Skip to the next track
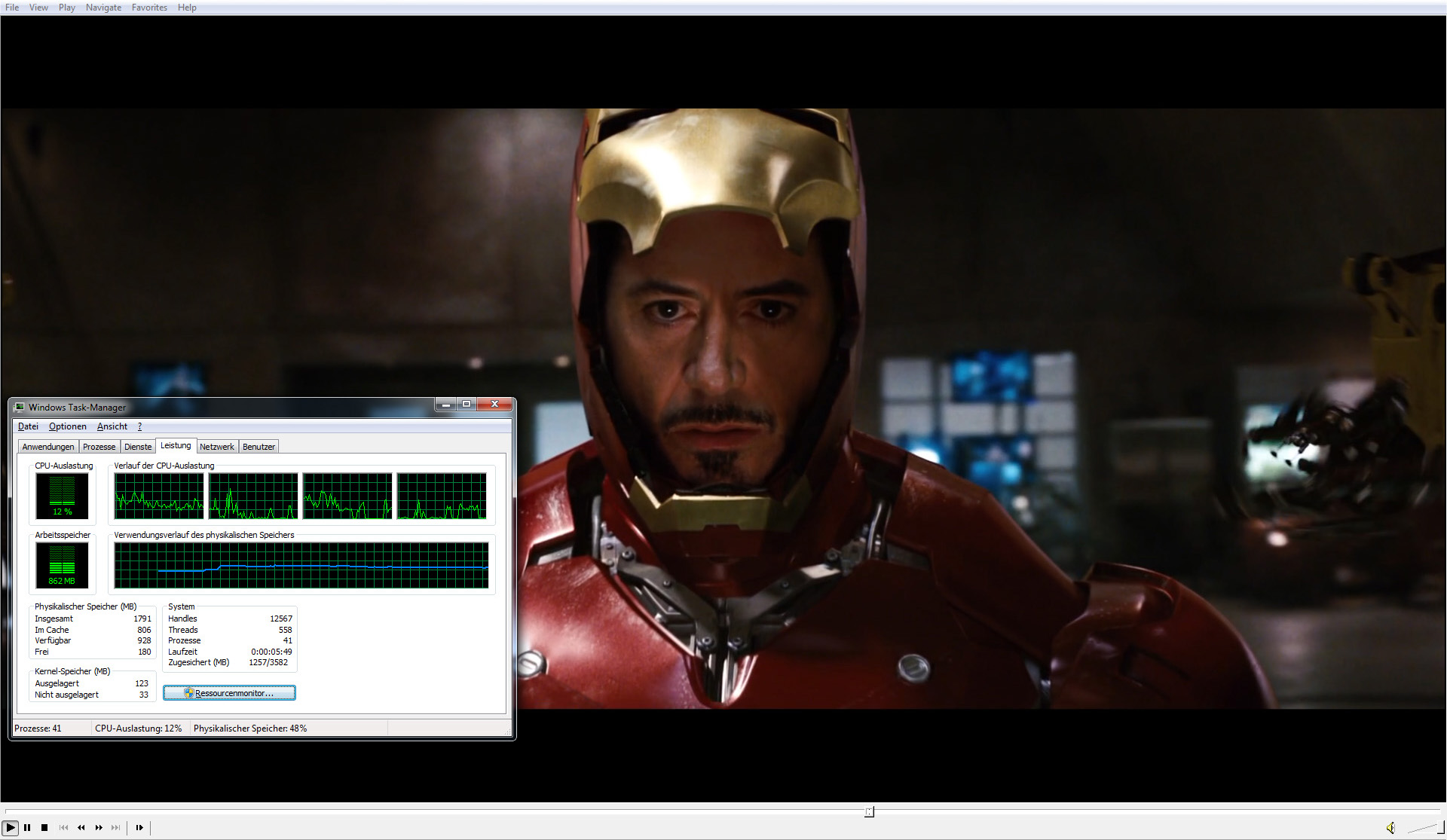The width and height of the screenshot is (1447, 840). pos(115,827)
